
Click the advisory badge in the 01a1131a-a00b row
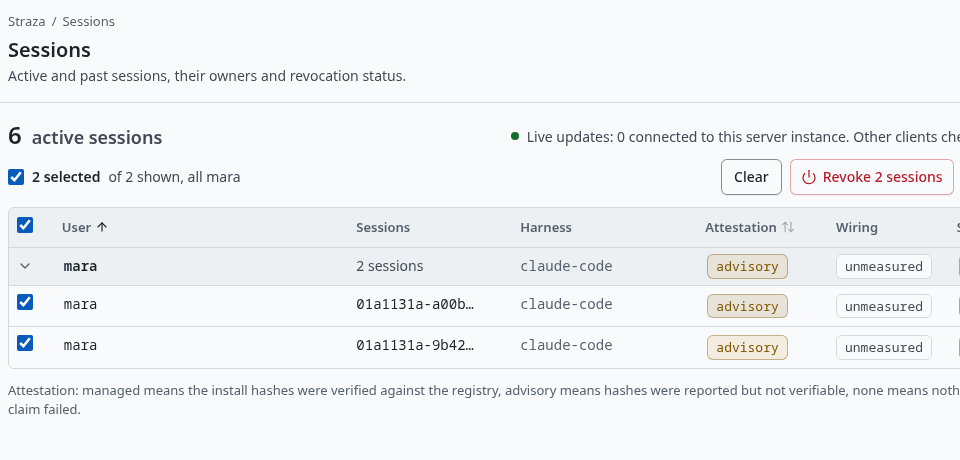[747, 306]
